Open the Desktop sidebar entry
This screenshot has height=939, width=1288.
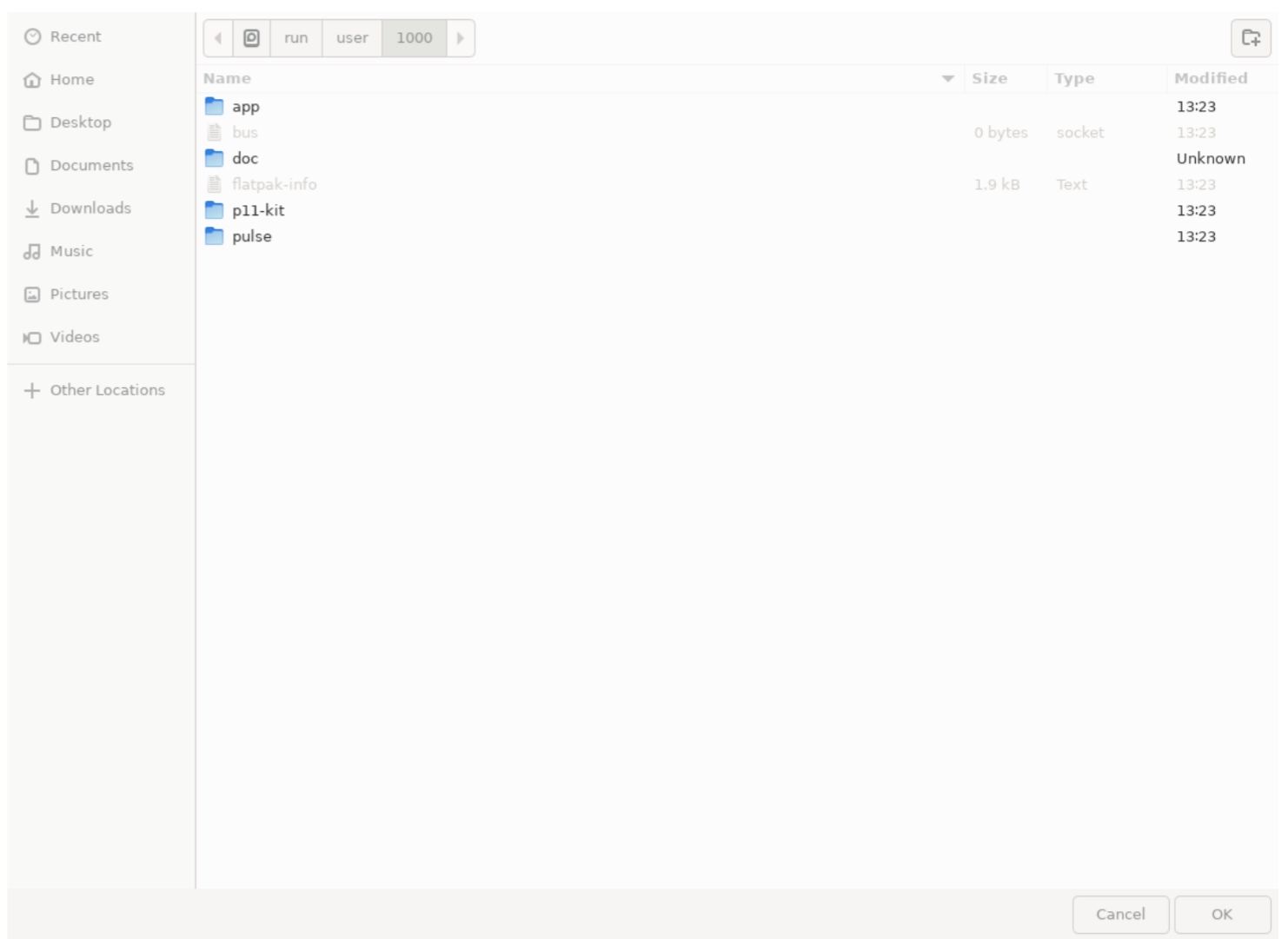click(x=82, y=122)
